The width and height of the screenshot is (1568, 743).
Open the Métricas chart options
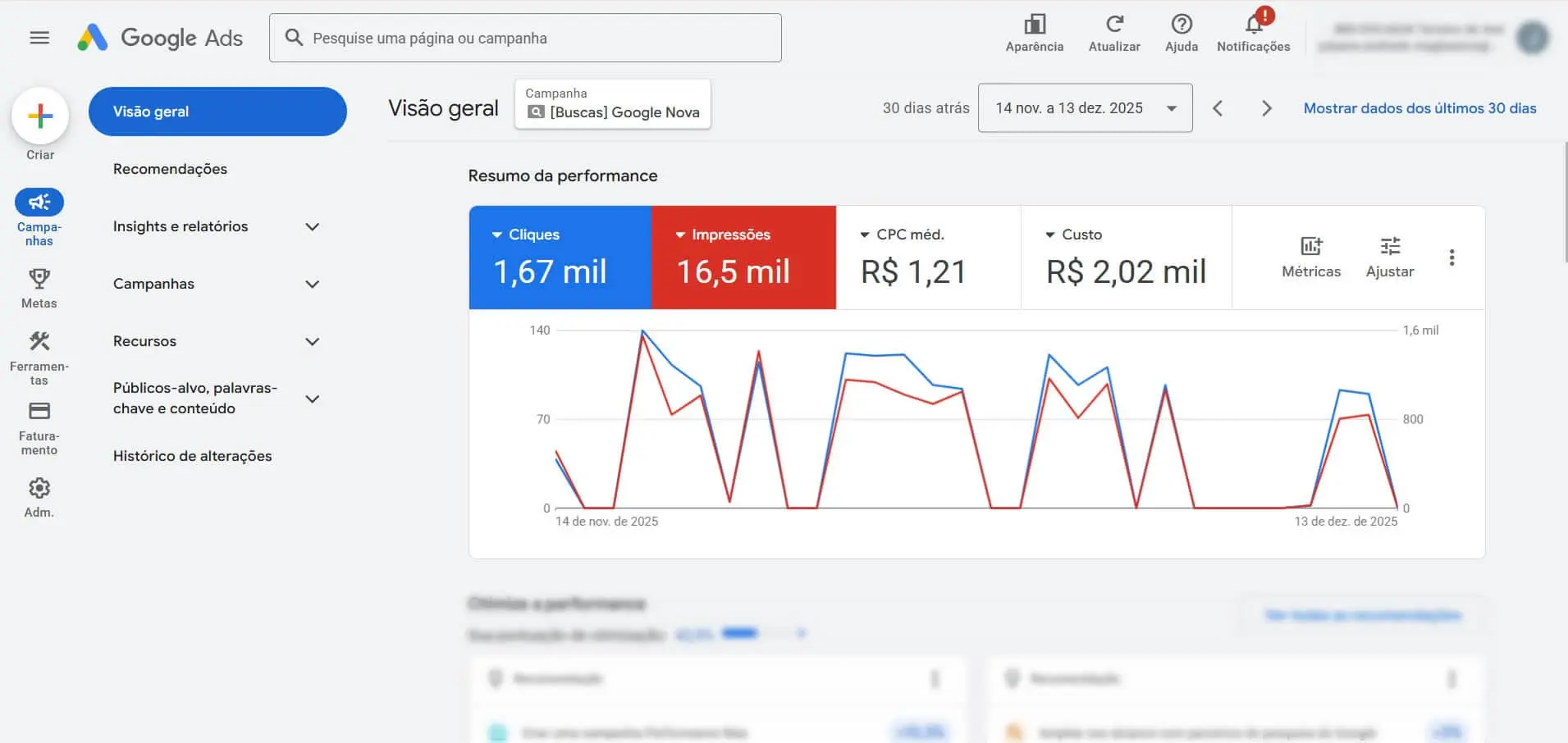pos(1310,254)
